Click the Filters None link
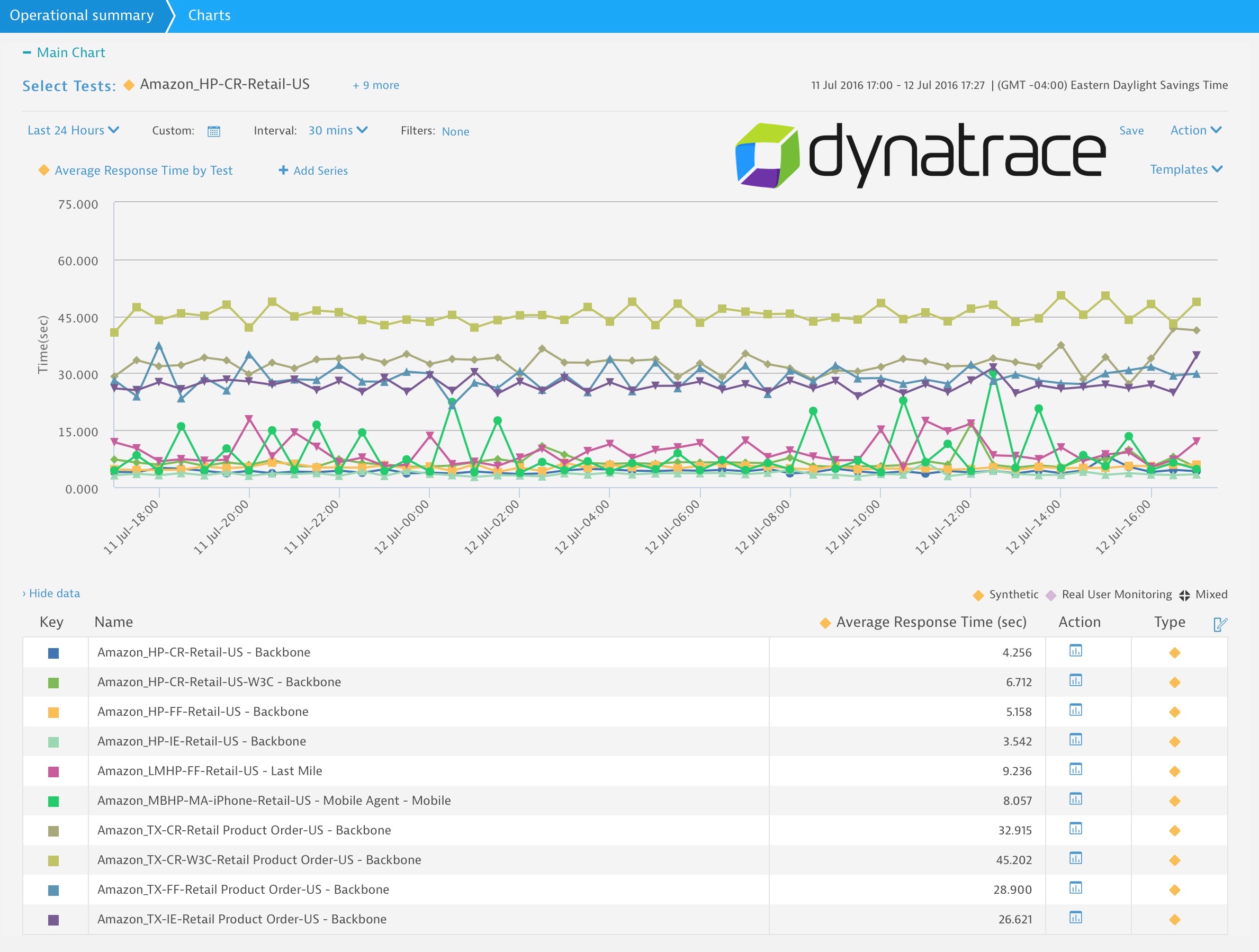The image size is (1259, 952). tap(455, 131)
